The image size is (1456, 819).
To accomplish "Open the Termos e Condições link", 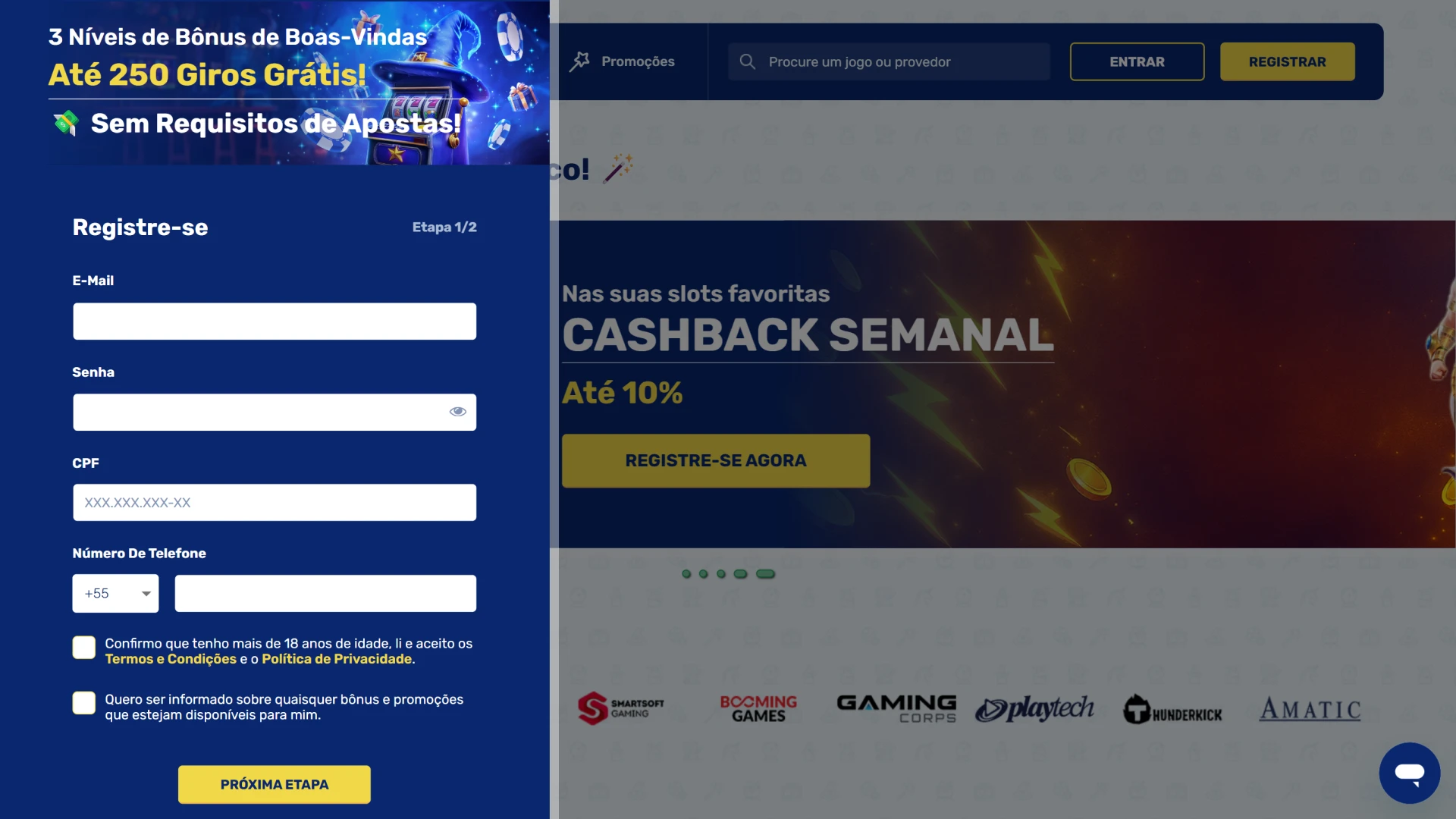I will [x=171, y=659].
